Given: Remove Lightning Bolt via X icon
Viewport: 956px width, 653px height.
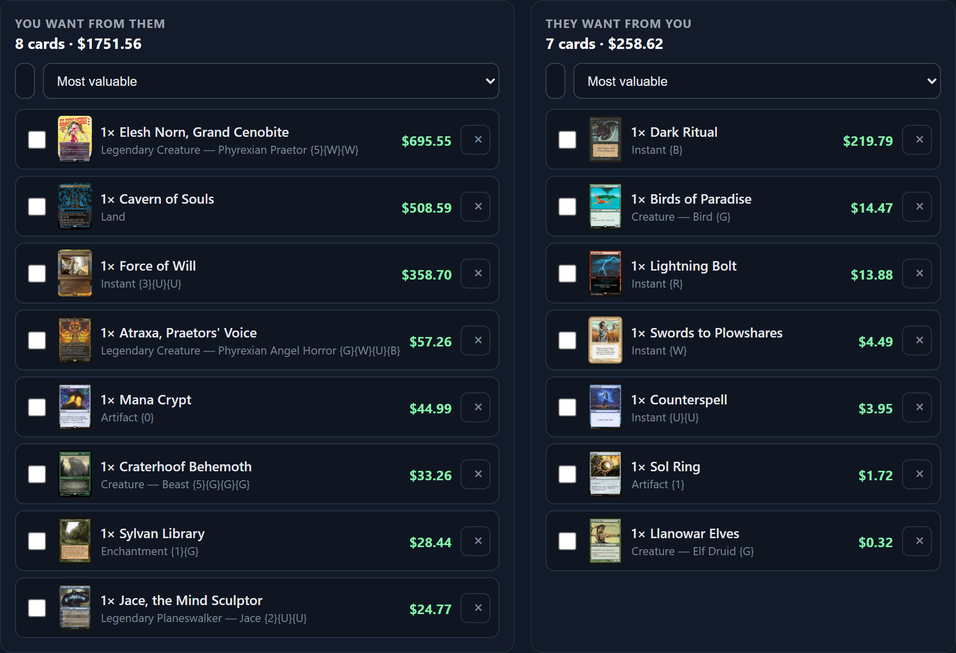Looking at the screenshot, I should (x=917, y=273).
